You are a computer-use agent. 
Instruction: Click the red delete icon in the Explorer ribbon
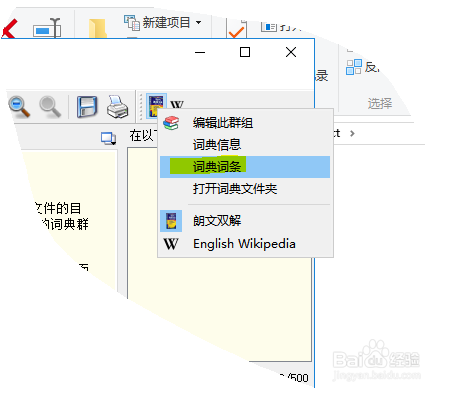pyautogui.click(x=9, y=29)
